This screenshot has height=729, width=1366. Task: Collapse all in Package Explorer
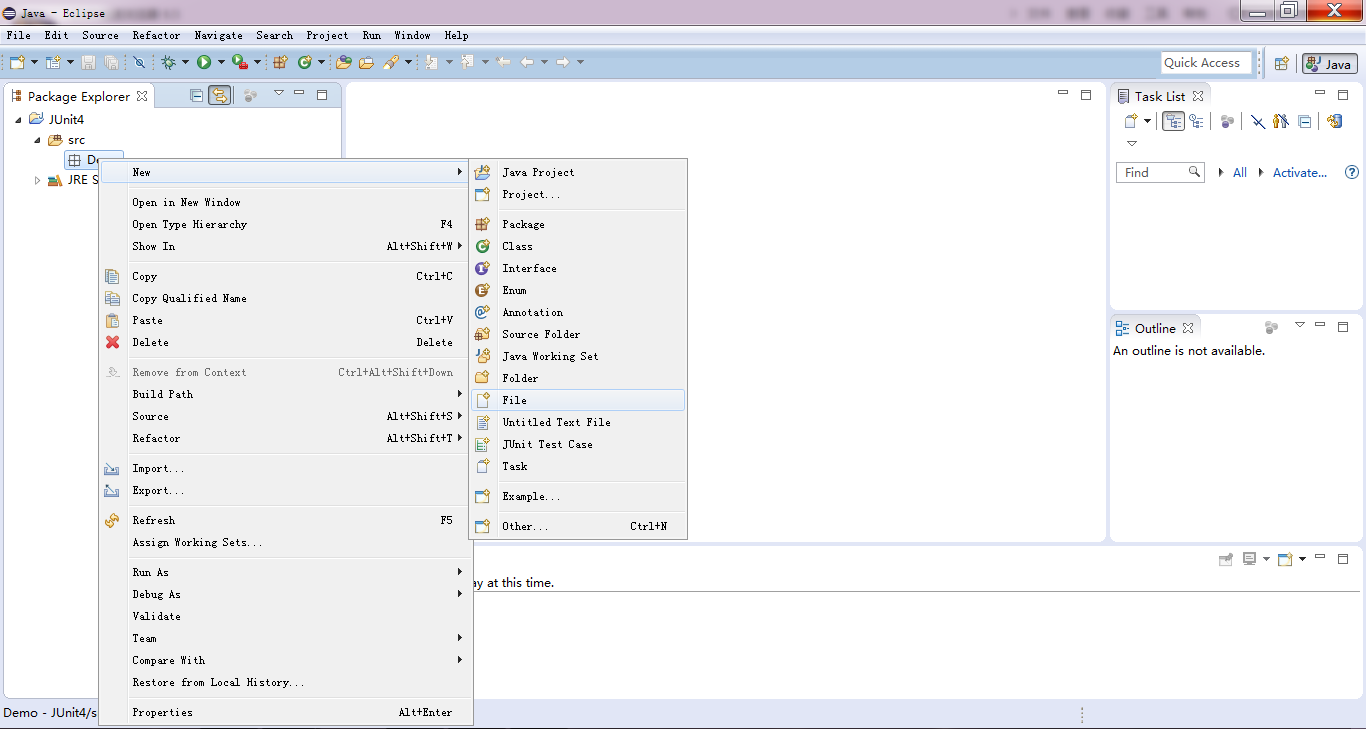click(x=196, y=95)
